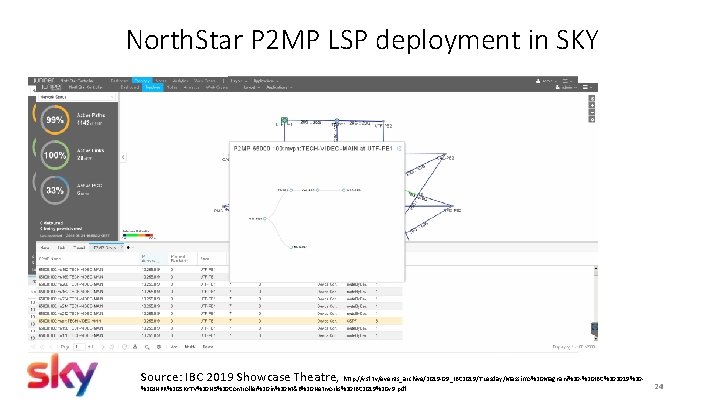Select the green highlighted topology node
720x405 pixels.
[284, 121]
